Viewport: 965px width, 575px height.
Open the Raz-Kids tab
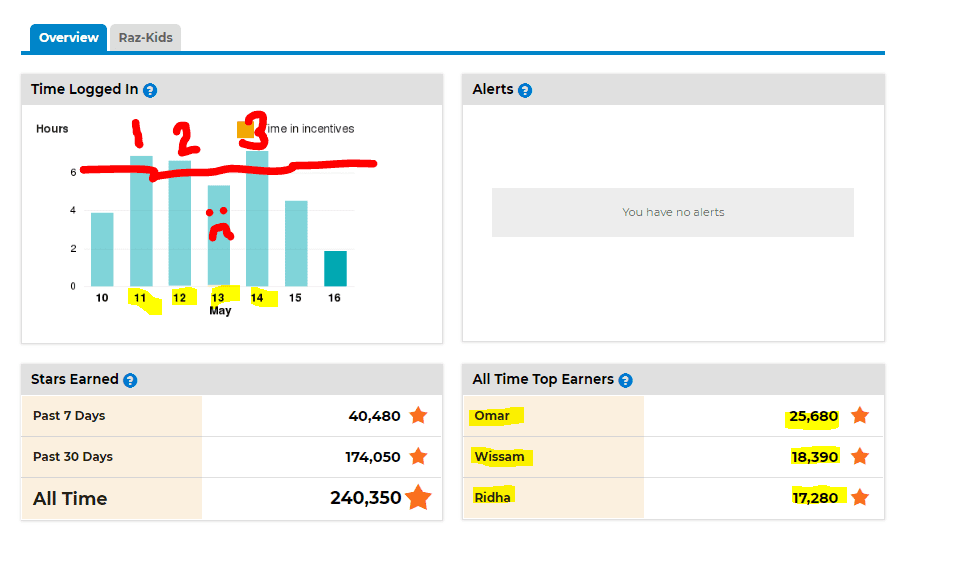coord(145,38)
